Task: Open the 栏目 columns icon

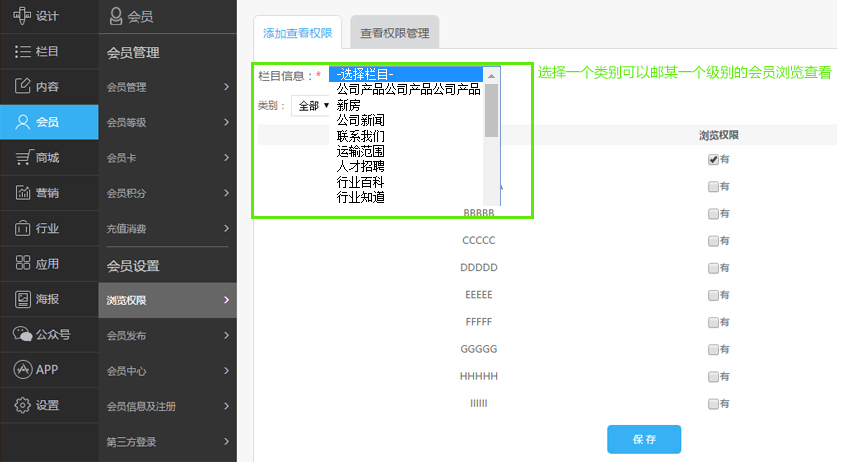Action: click(x=22, y=51)
